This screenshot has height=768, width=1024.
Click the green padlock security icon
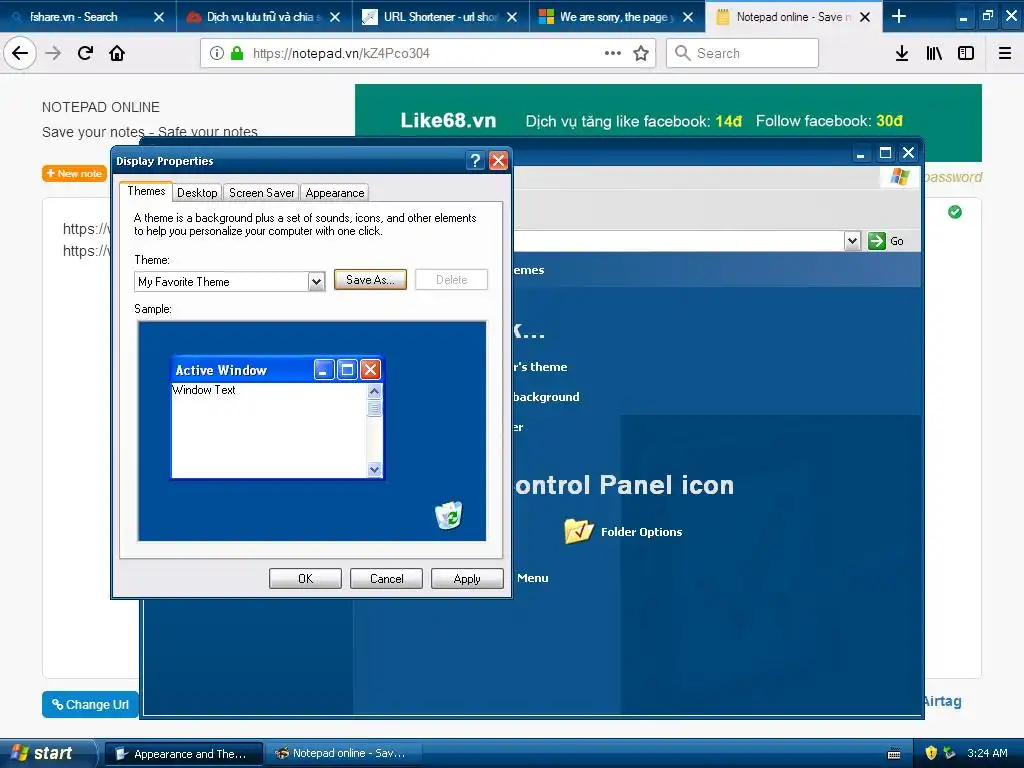click(237, 53)
